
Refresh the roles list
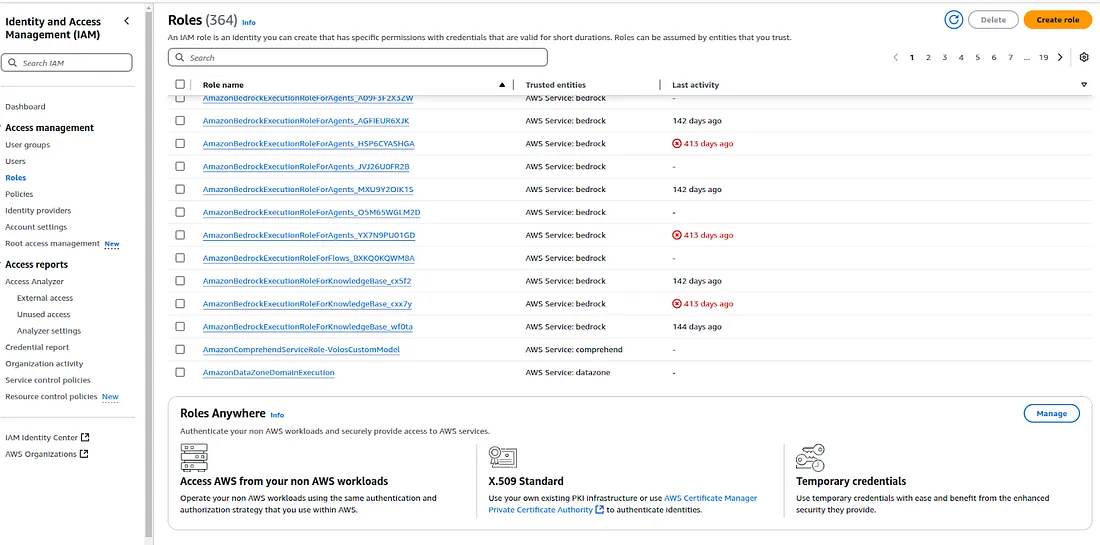953,20
